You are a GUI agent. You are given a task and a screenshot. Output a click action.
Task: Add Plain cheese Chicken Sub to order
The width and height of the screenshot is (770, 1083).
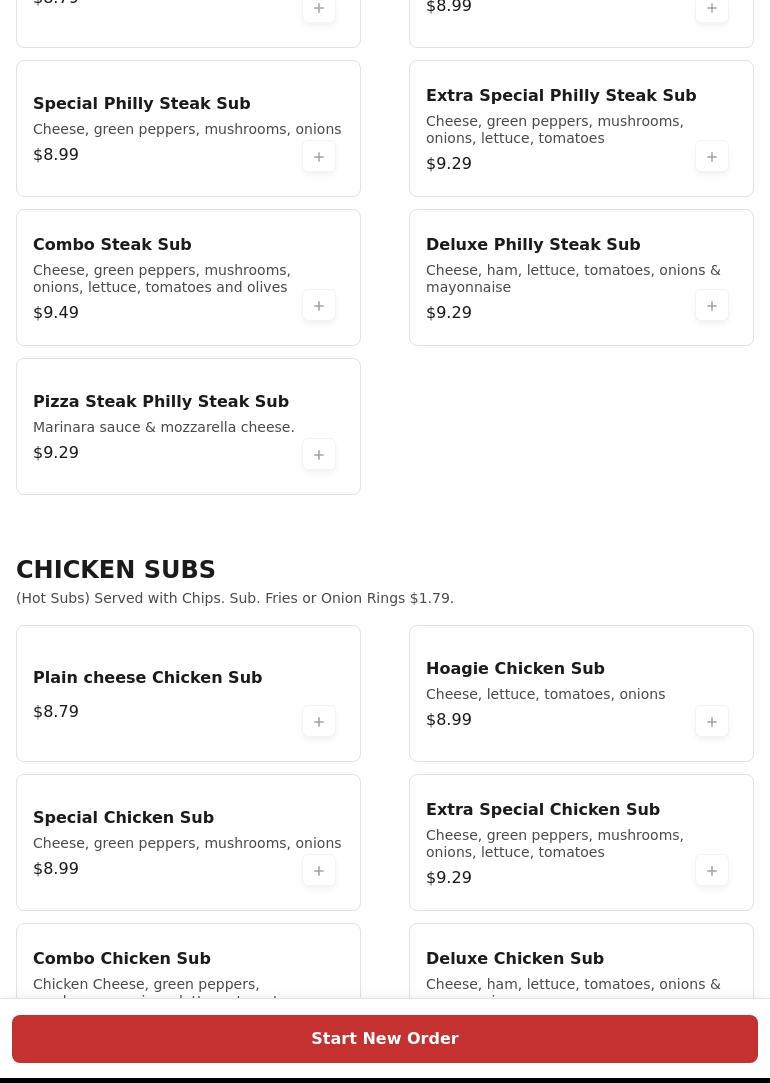click(319, 722)
